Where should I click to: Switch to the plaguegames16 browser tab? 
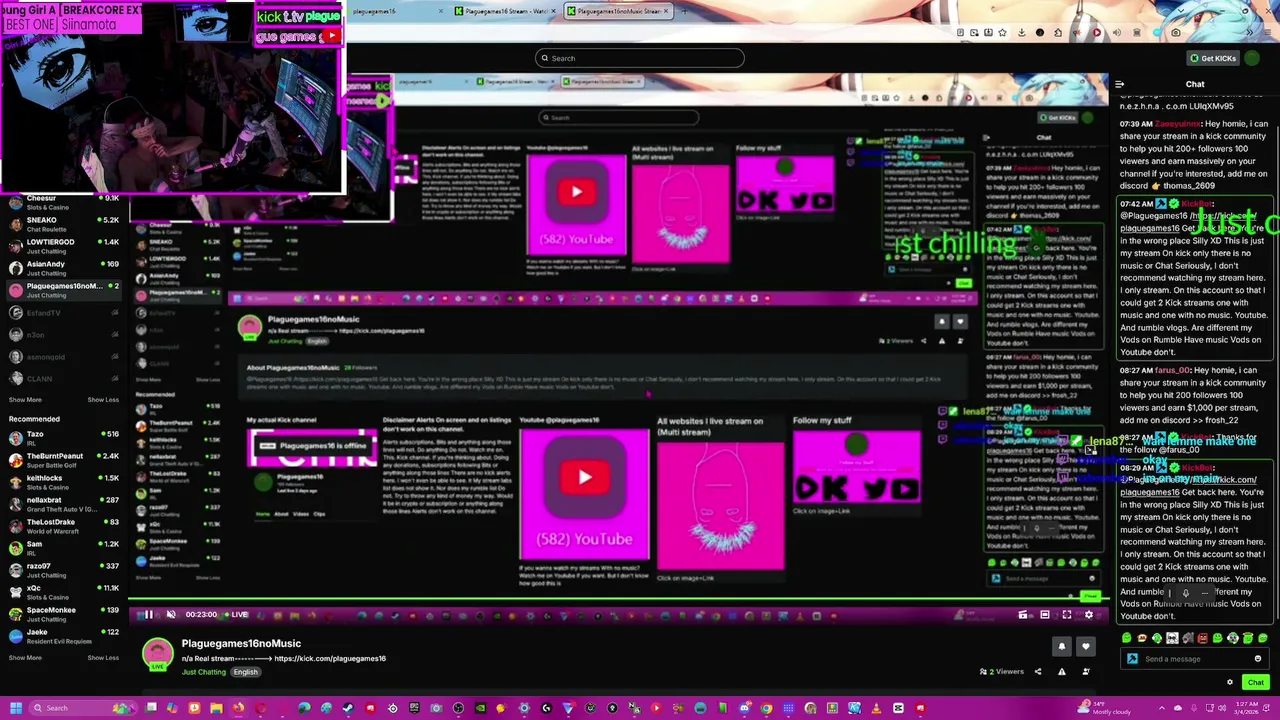tap(390, 11)
